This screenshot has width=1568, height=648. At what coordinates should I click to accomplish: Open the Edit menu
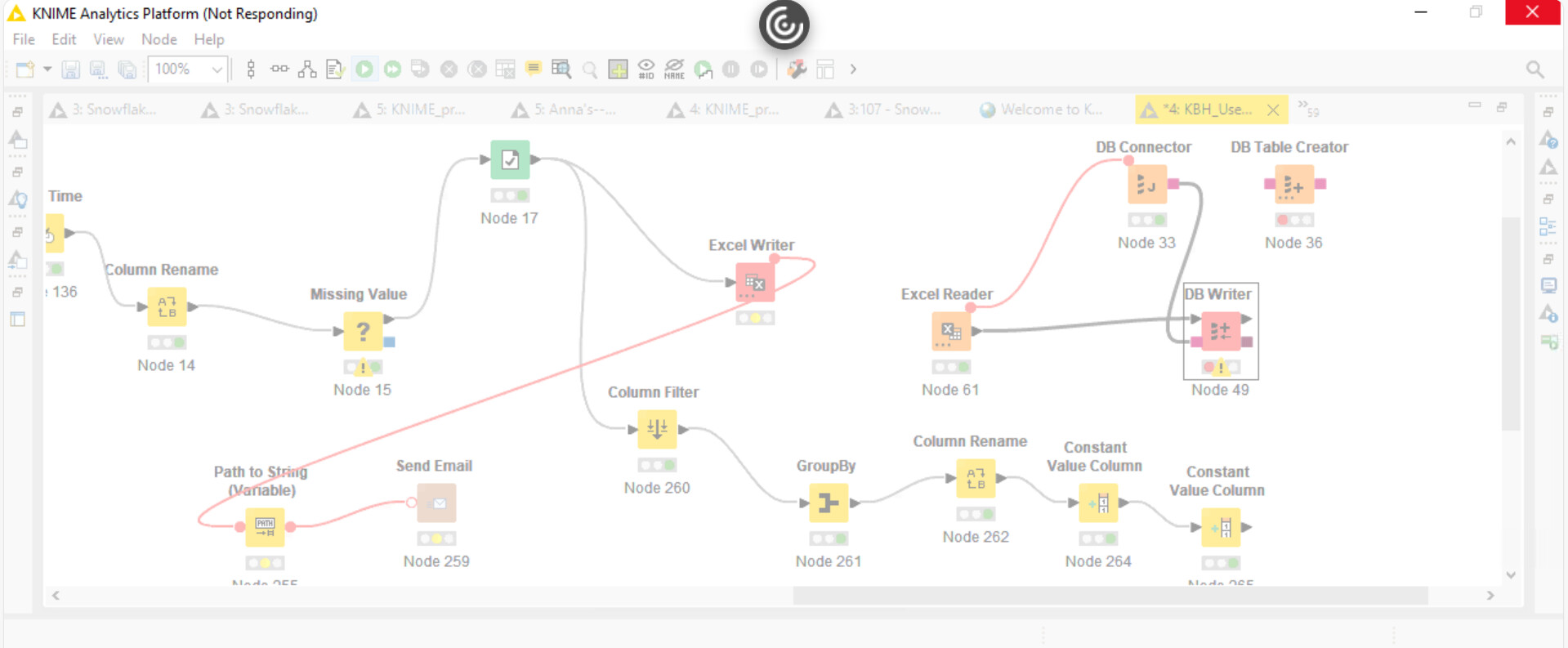(64, 39)
